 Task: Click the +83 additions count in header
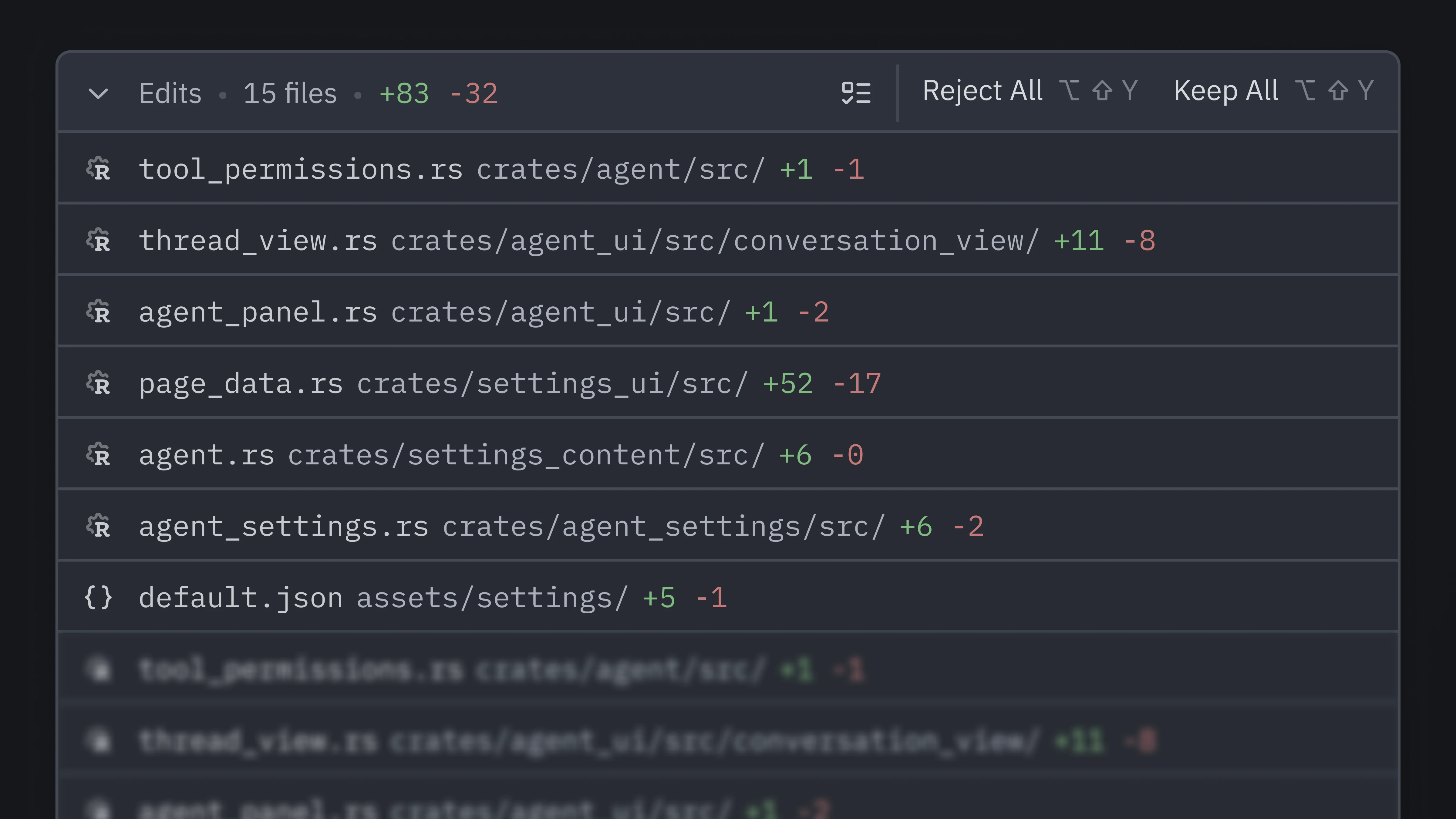403,93
